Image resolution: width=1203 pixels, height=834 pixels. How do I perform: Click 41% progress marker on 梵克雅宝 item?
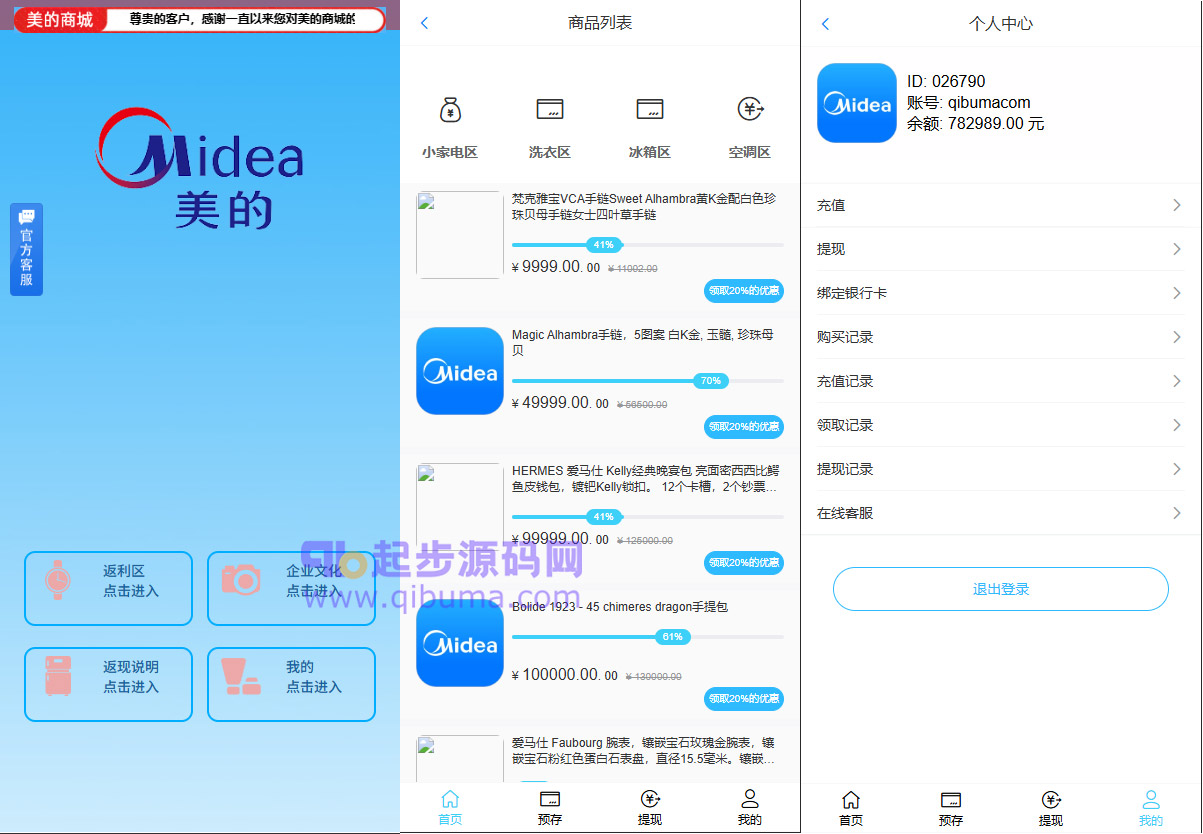pos(604,245)
